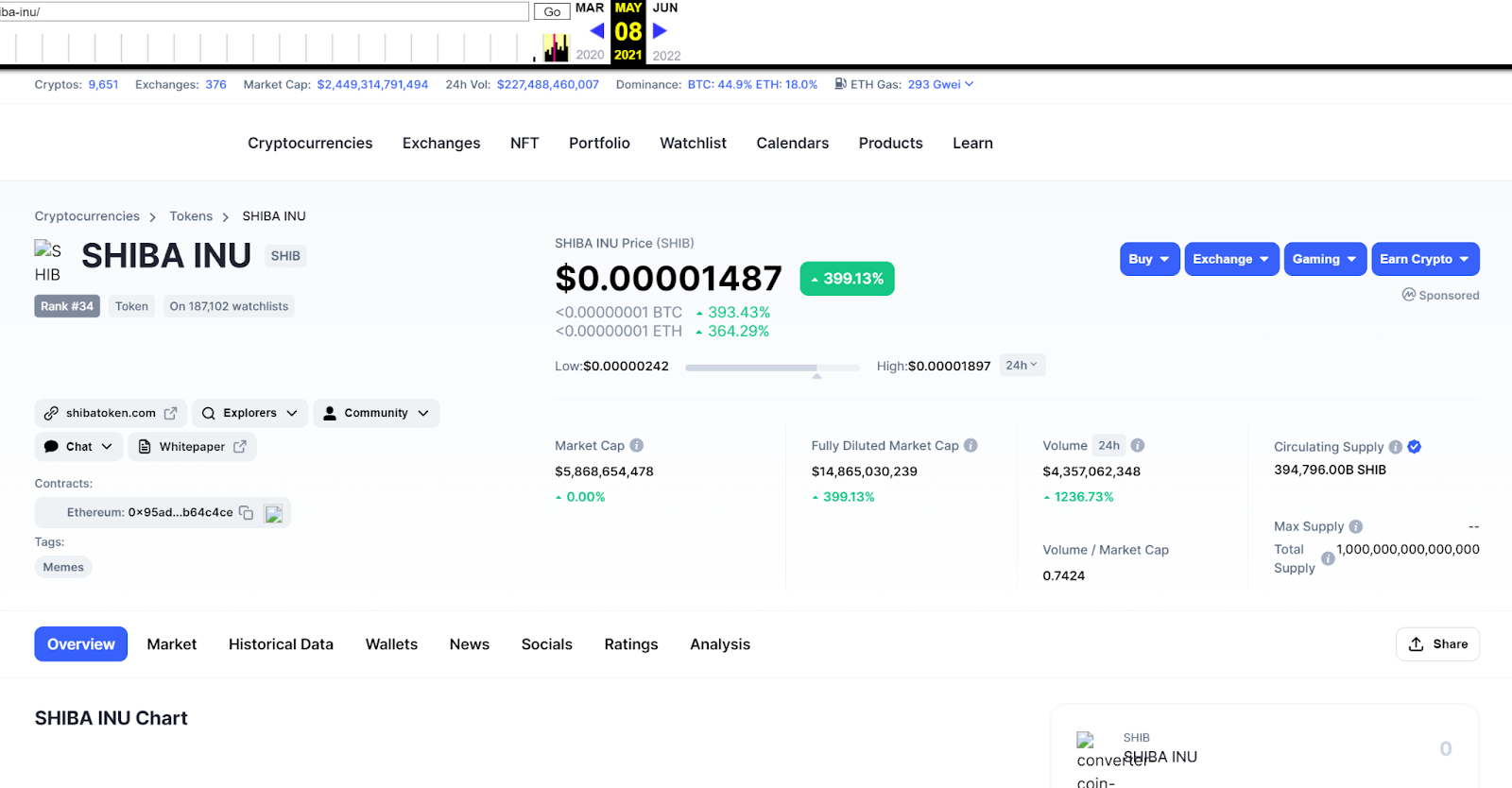Viewport: 1512px width, 788px height.
Task: Go to previous Wayback capture arrow
Action: (x=597, y=31)
